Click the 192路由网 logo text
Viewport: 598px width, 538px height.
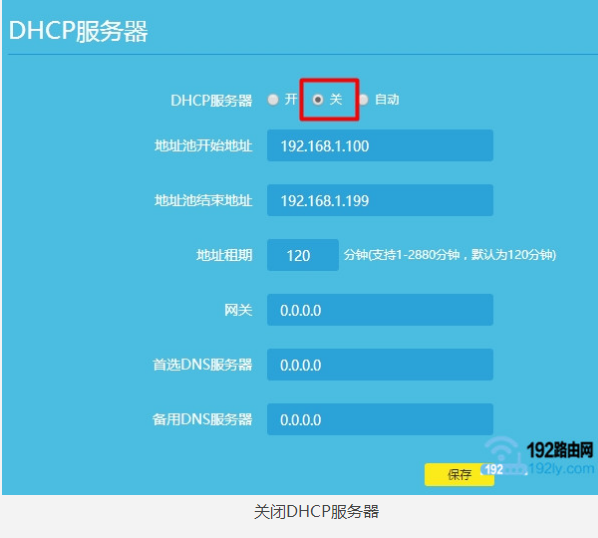tap(560, 450)
